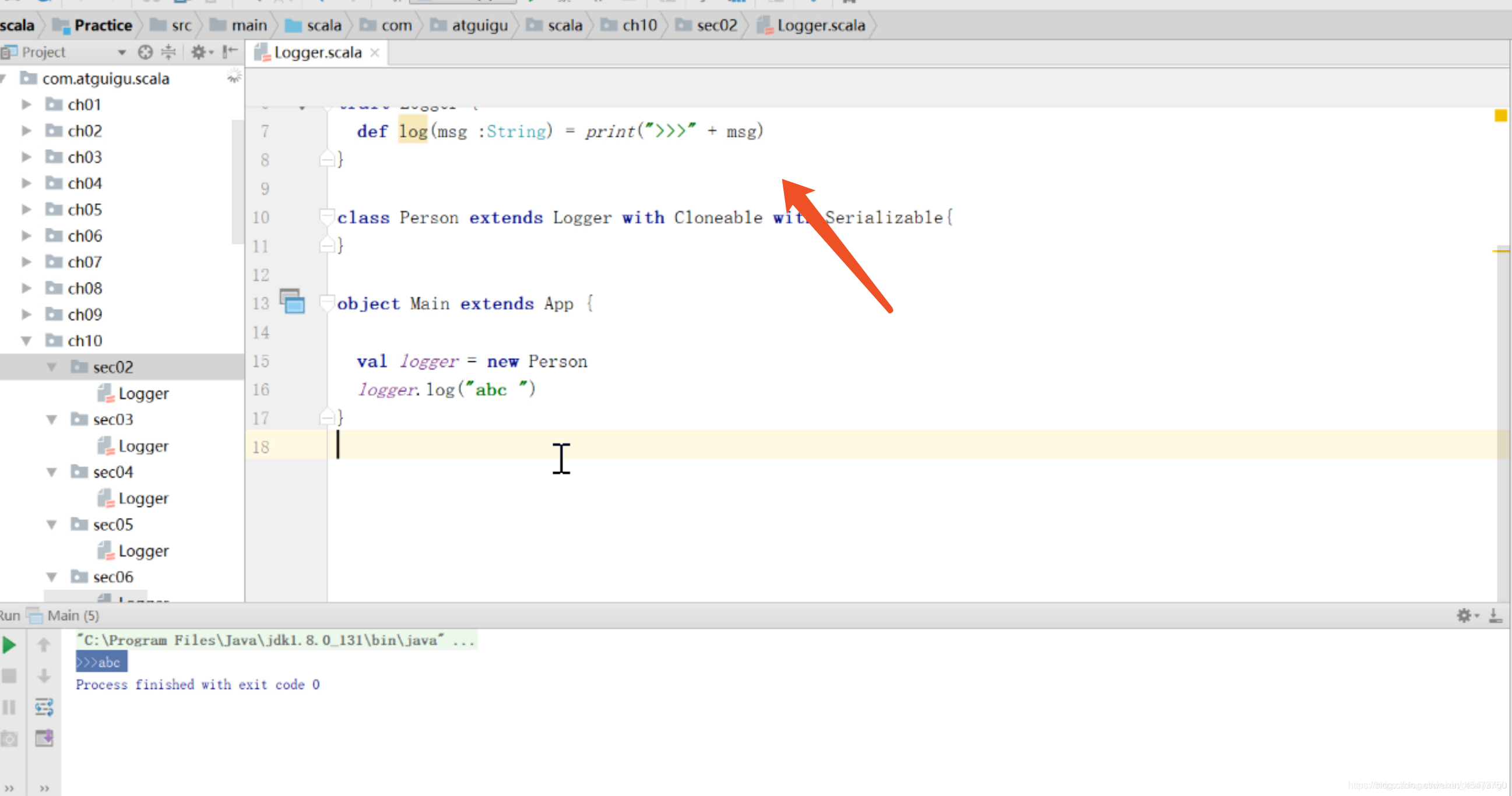This screenshot has height=796, width=1512.
Task: Toggle soft-wrap in Run console
Action: coord(44,707)
